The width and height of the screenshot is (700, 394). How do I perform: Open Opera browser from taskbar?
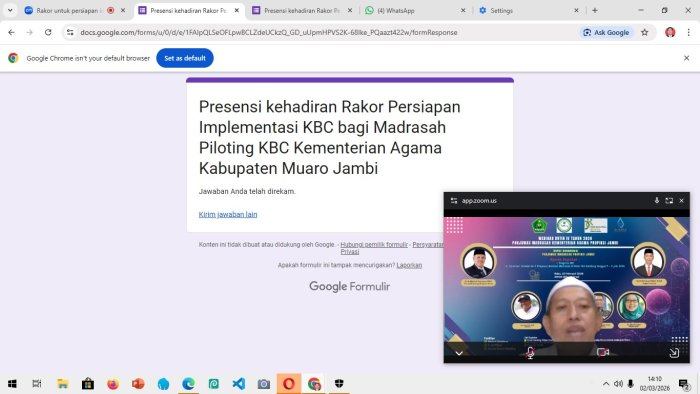[289, 384]
